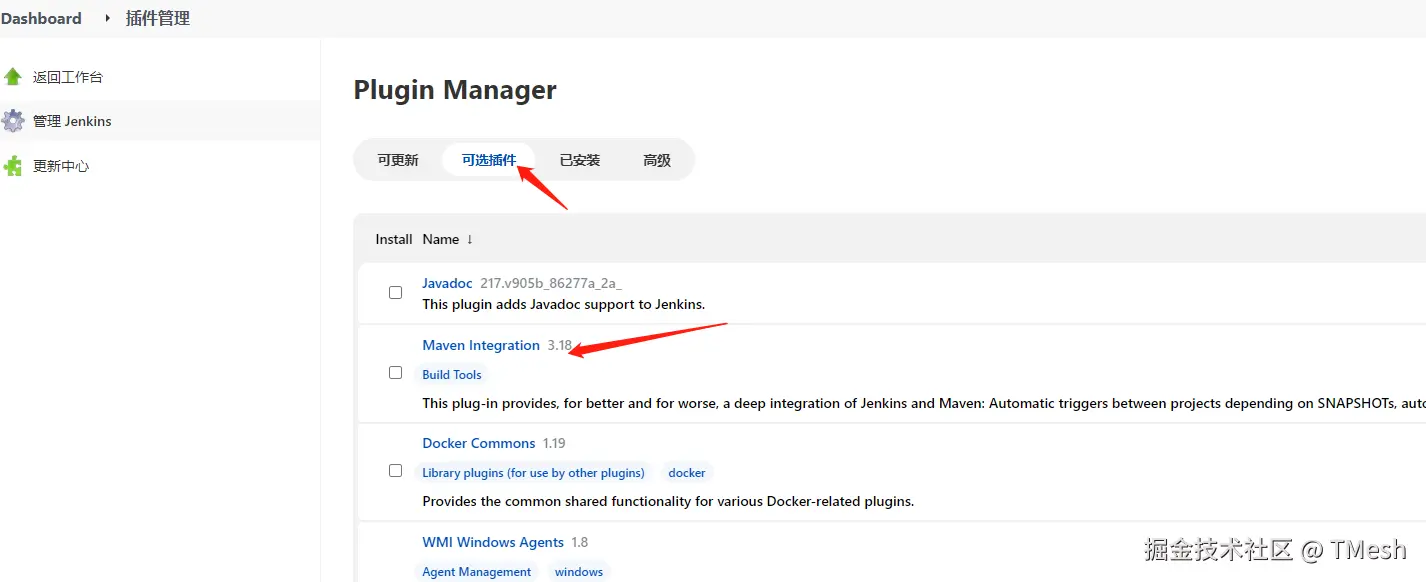Tick the Docker Commons install checkbox
The height and width of the screenshot is (582, 1426).
[395, 471]
